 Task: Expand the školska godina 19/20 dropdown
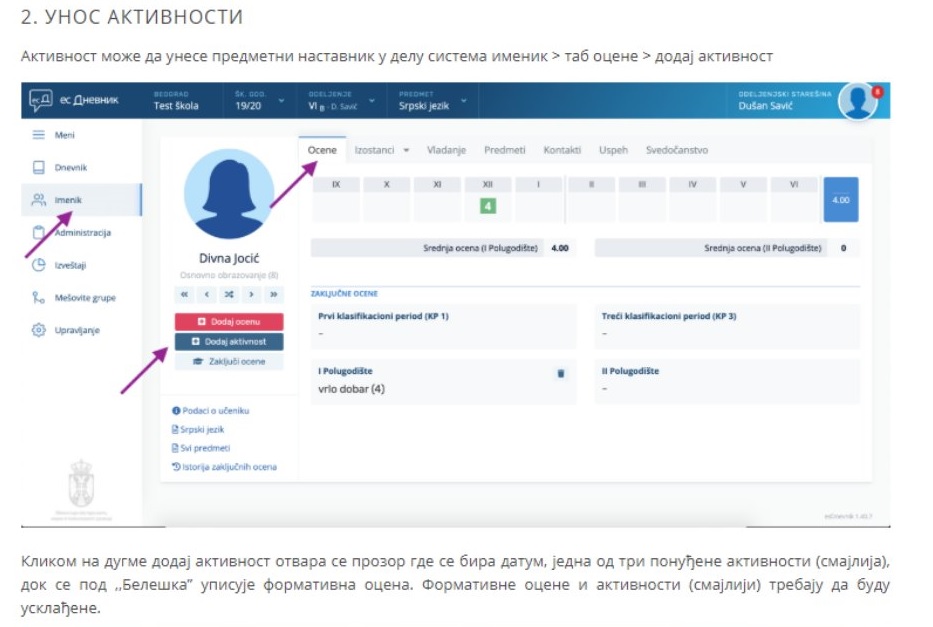280,100
